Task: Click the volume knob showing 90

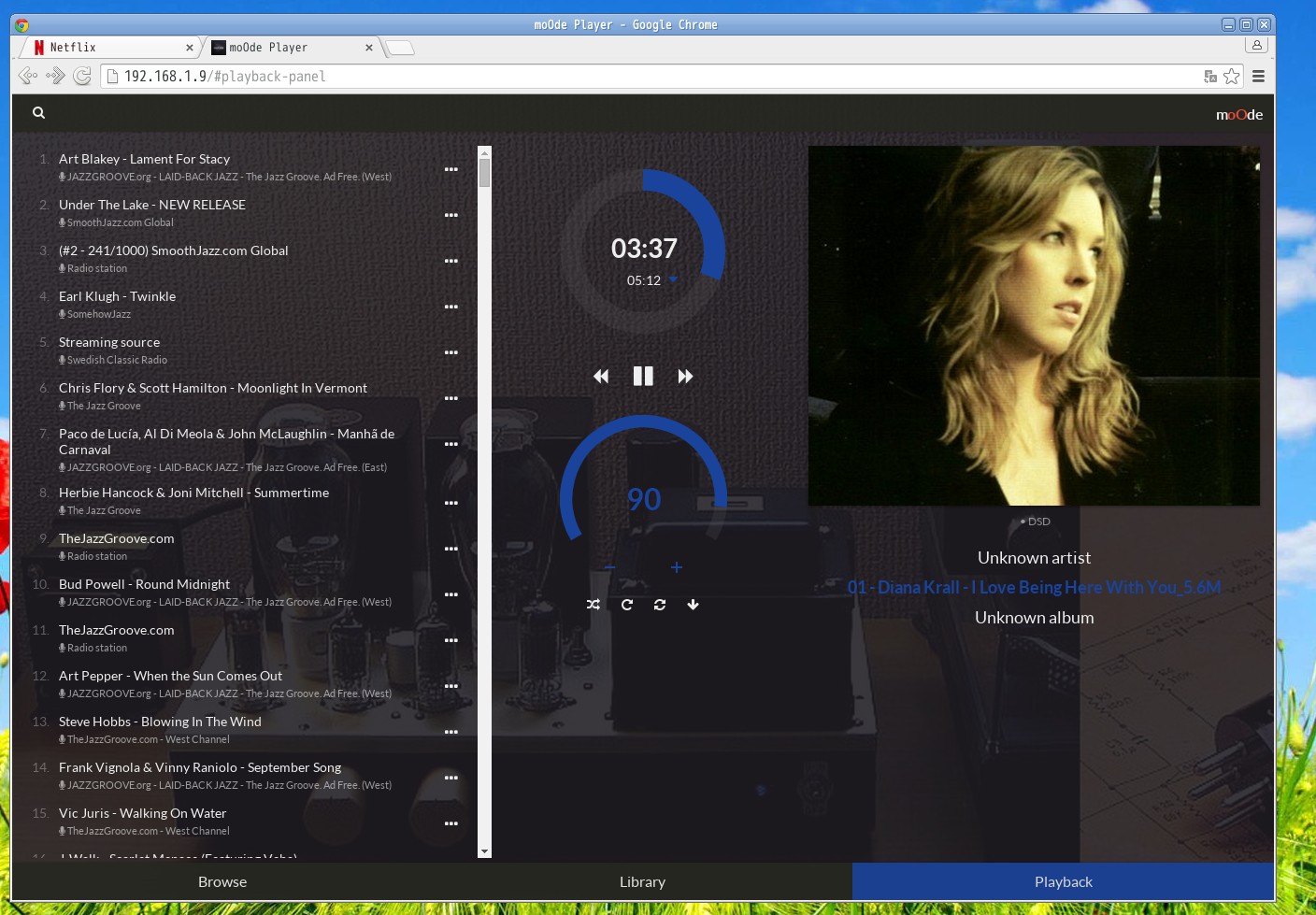Action: 644,499
